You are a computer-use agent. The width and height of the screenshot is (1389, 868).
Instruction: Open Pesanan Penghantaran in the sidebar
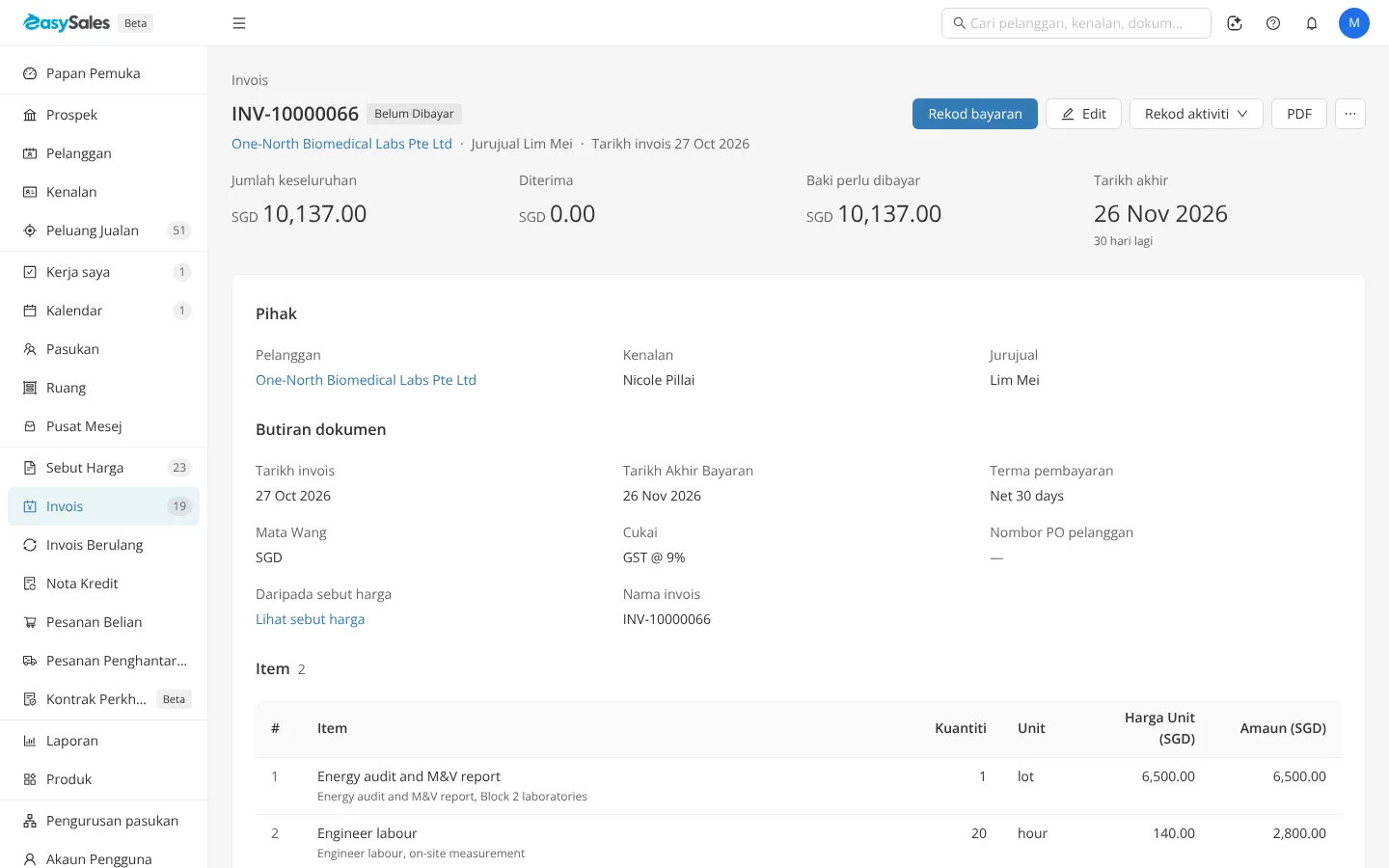(x=103, y=661)
